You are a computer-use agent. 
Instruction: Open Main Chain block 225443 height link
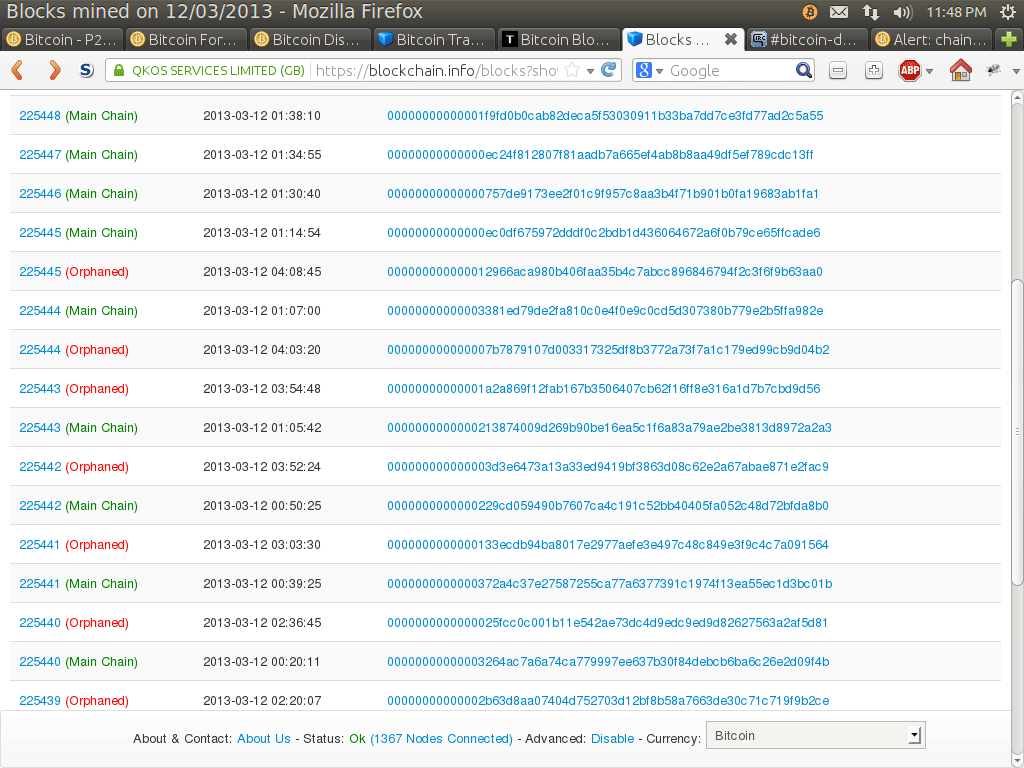pos(40,428)
